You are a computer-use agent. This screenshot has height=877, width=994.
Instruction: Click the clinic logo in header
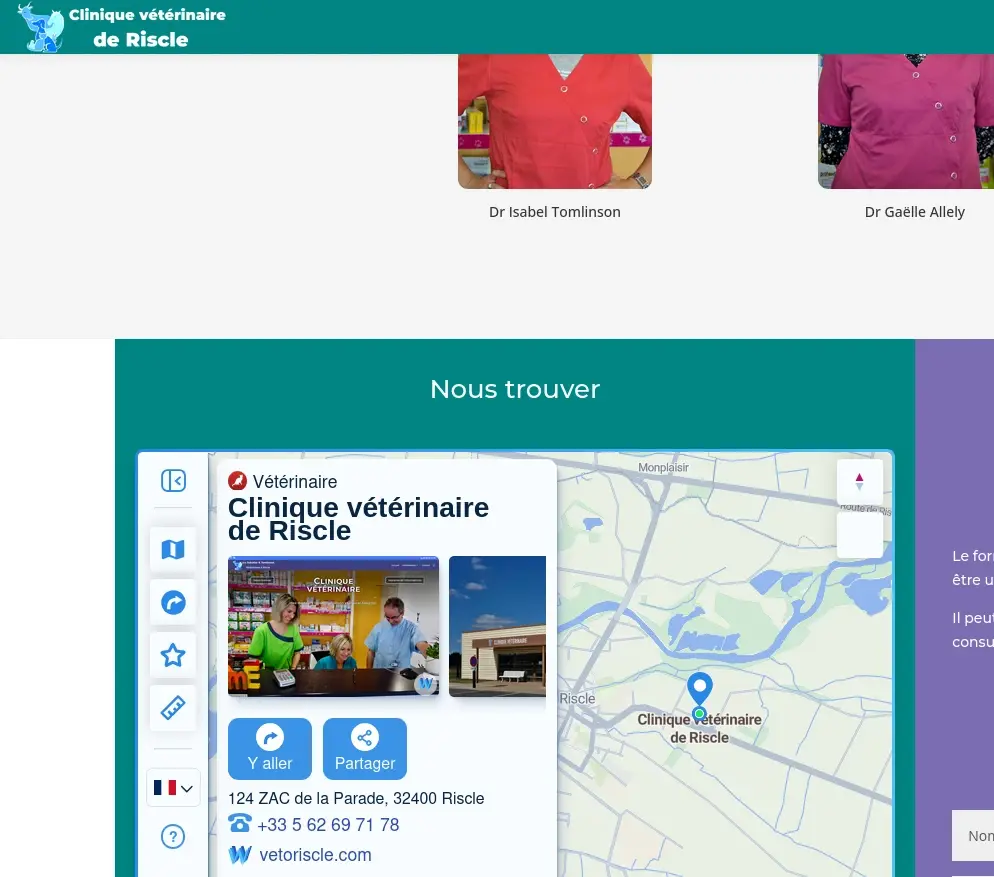(42, 27)
